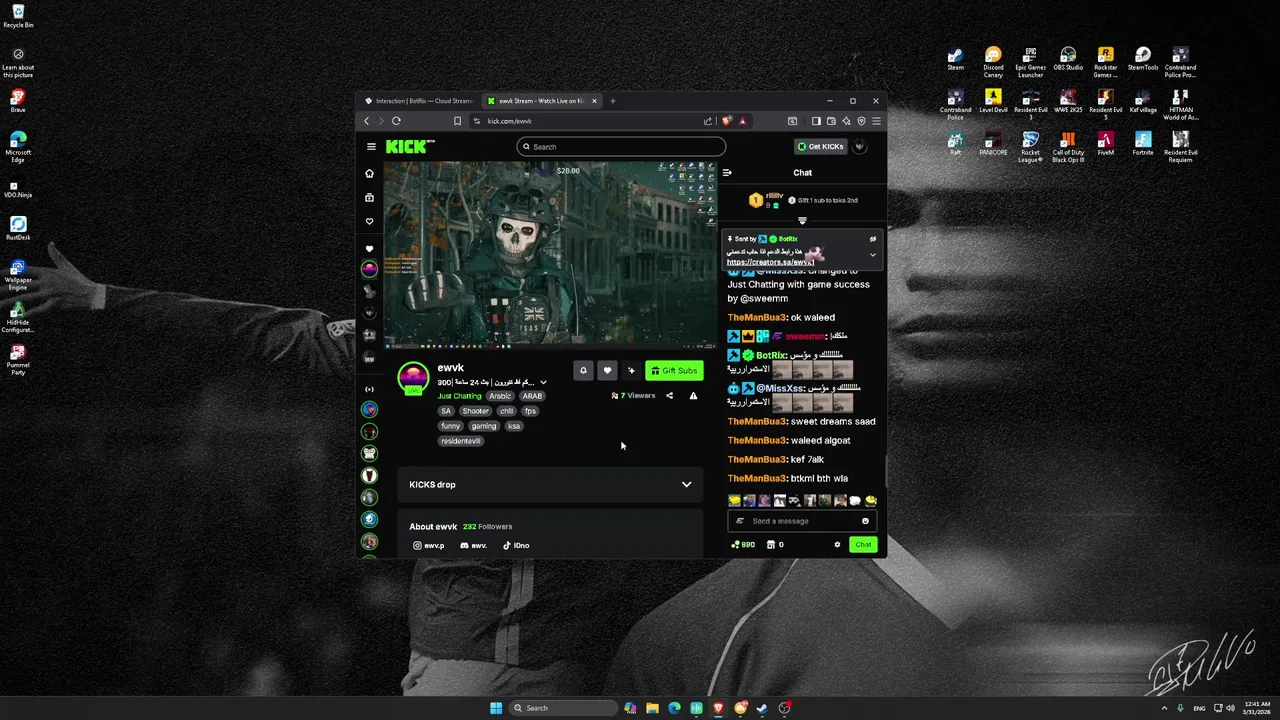The width and height of the screenshot is (1280, 720).
Task: Open FiveM desktop shortcut
Action: coord(1105,143)
